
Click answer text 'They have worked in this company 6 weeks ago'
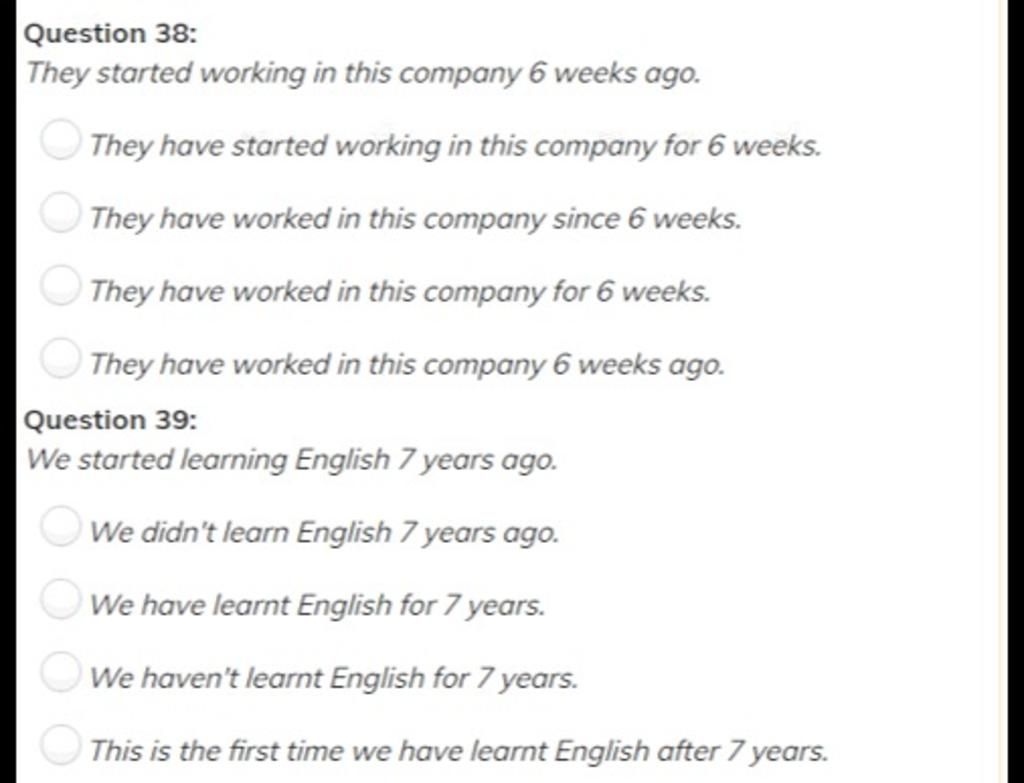tap(408, 365)
